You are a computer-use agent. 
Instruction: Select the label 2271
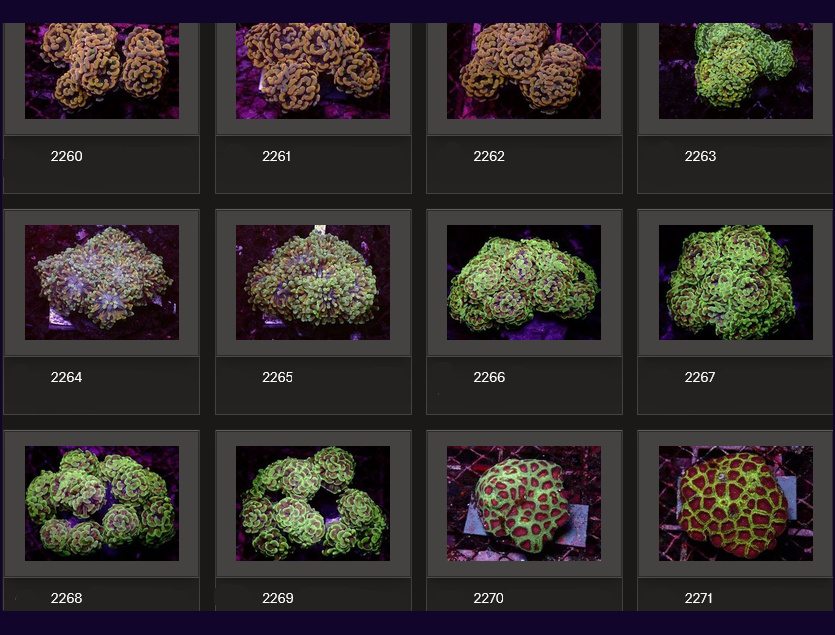[x=699, y=598]
